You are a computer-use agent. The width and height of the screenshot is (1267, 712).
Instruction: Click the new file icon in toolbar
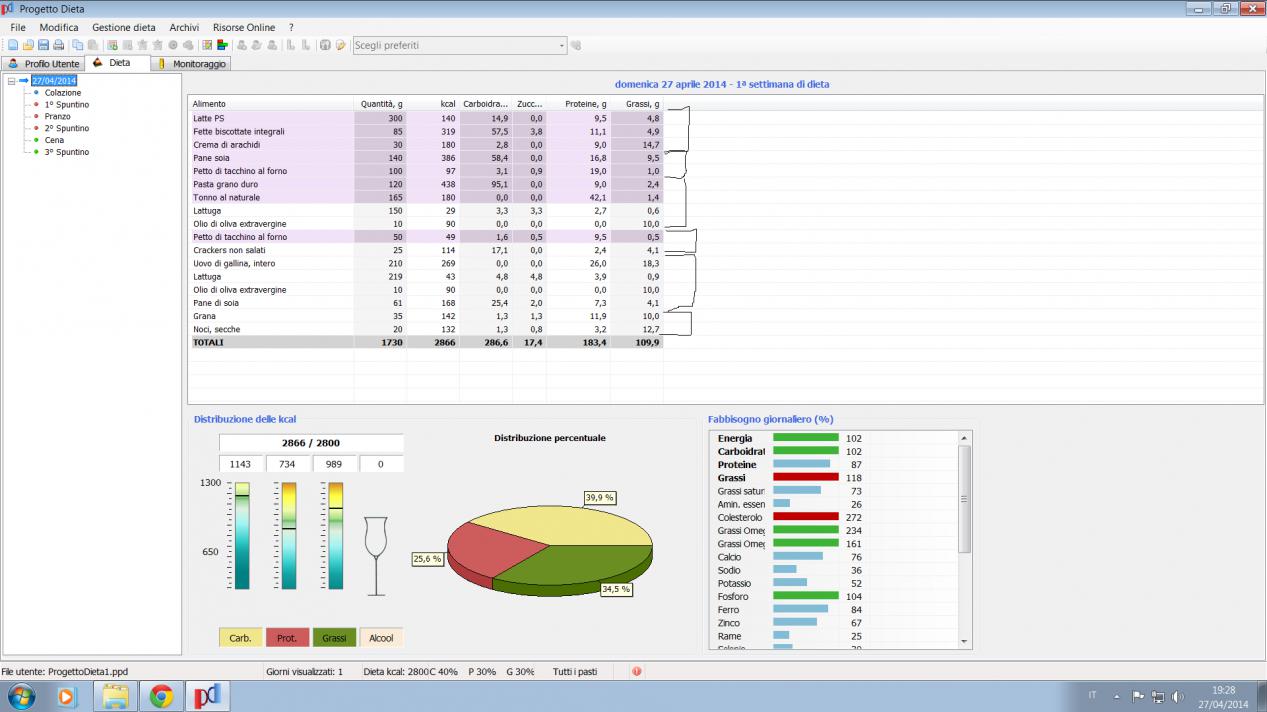(13, 45)
